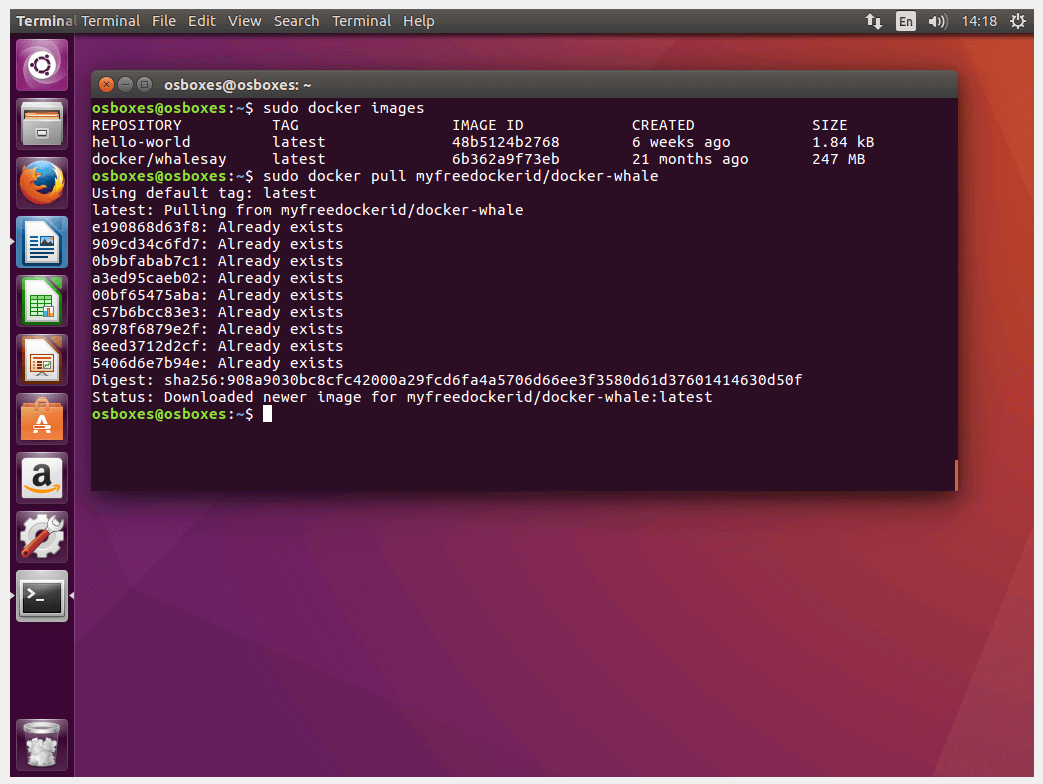The image size is (1043, 784).
Task: Click the c57b6bcc83e3 layer line
Action: (218, 313)
